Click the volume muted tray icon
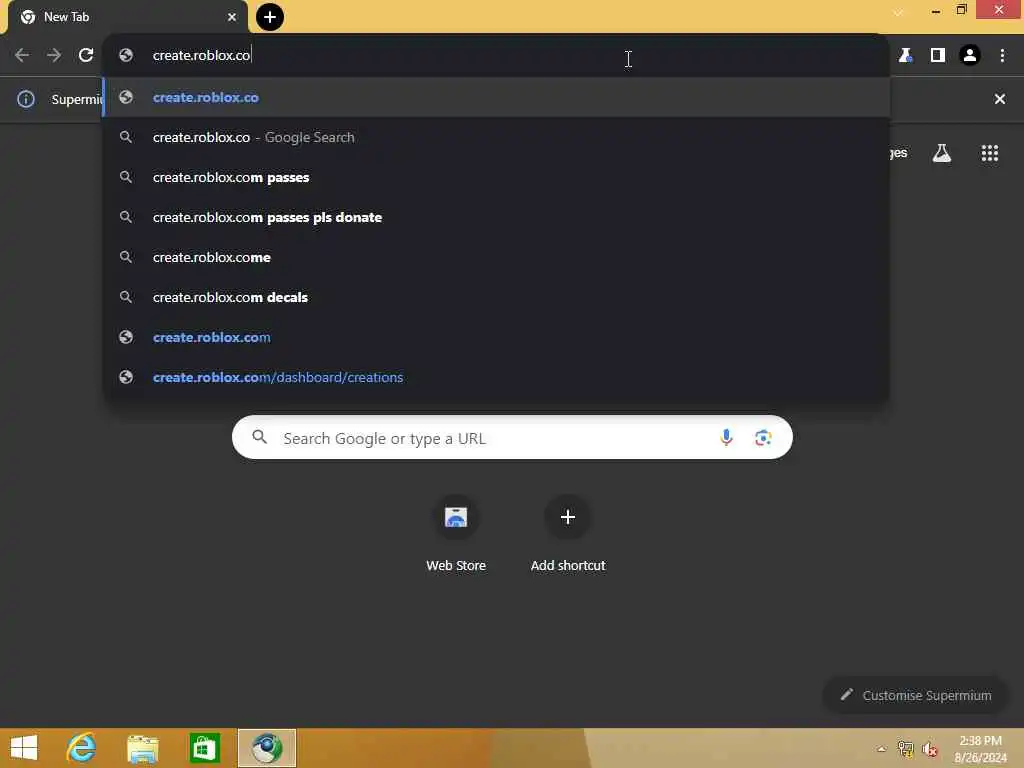The height and width of the screenshot is (768, 1024). (x=929, y=749)
